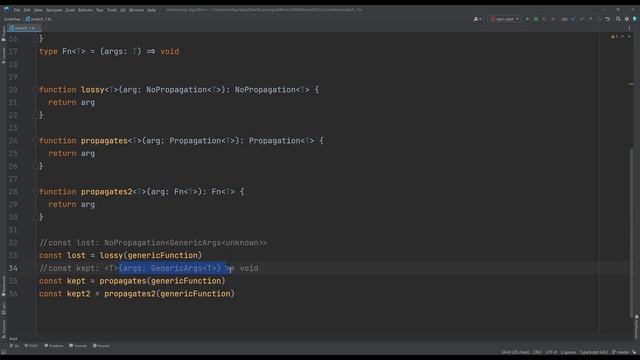
Task: Click the stop process icon
Action: coord(553,19)
